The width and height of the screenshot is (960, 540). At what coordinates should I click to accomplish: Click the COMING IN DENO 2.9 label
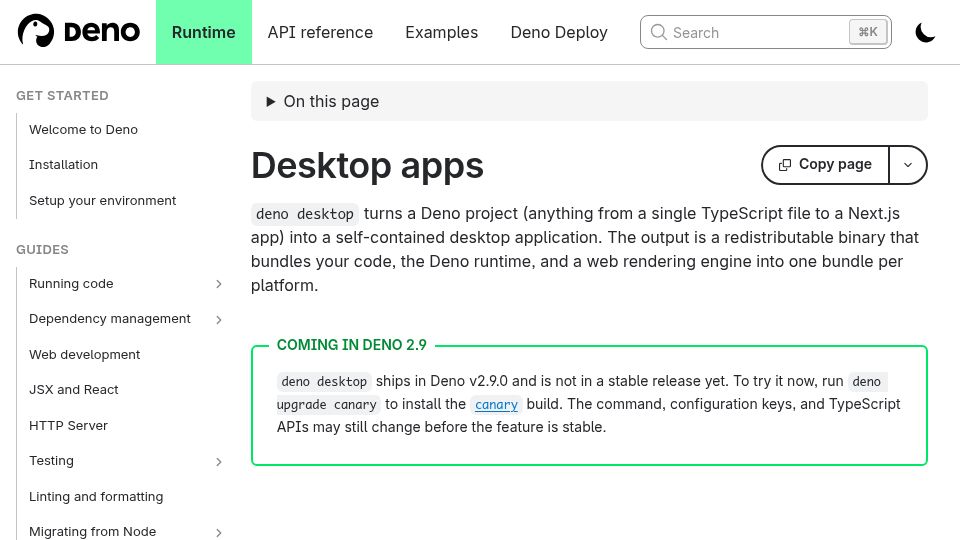coord(351,345)
